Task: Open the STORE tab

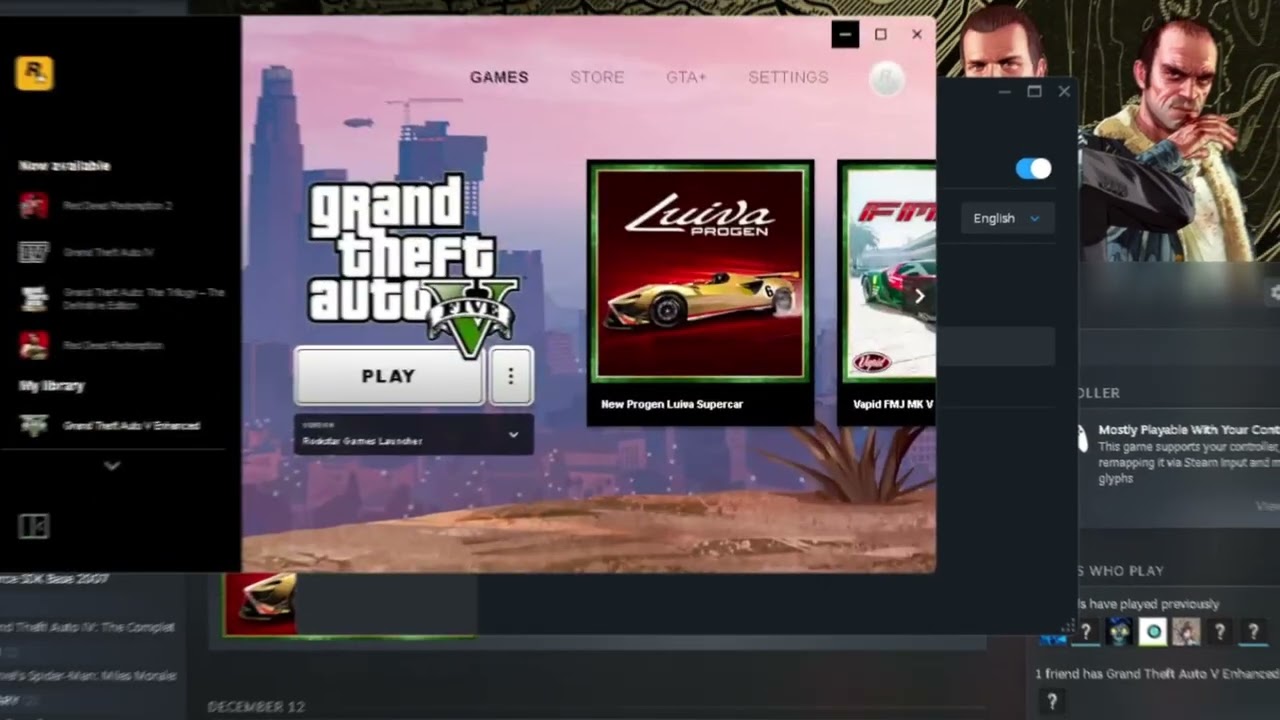Action: click(x=597, y=77)
